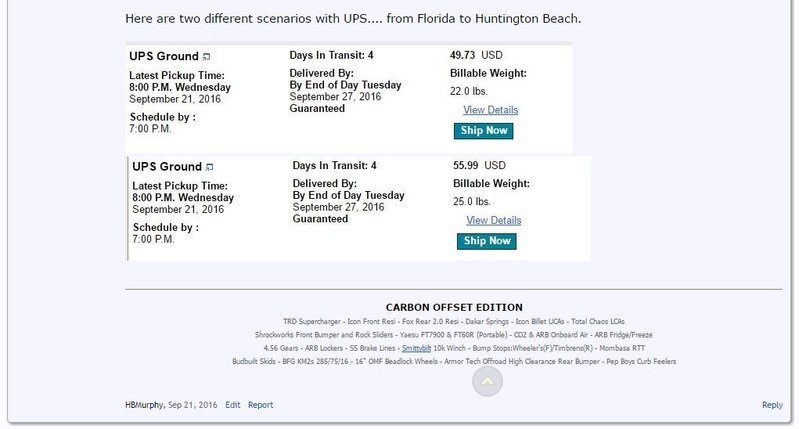Click the sentence about Florida to Huntington Beach

point(353,19)
